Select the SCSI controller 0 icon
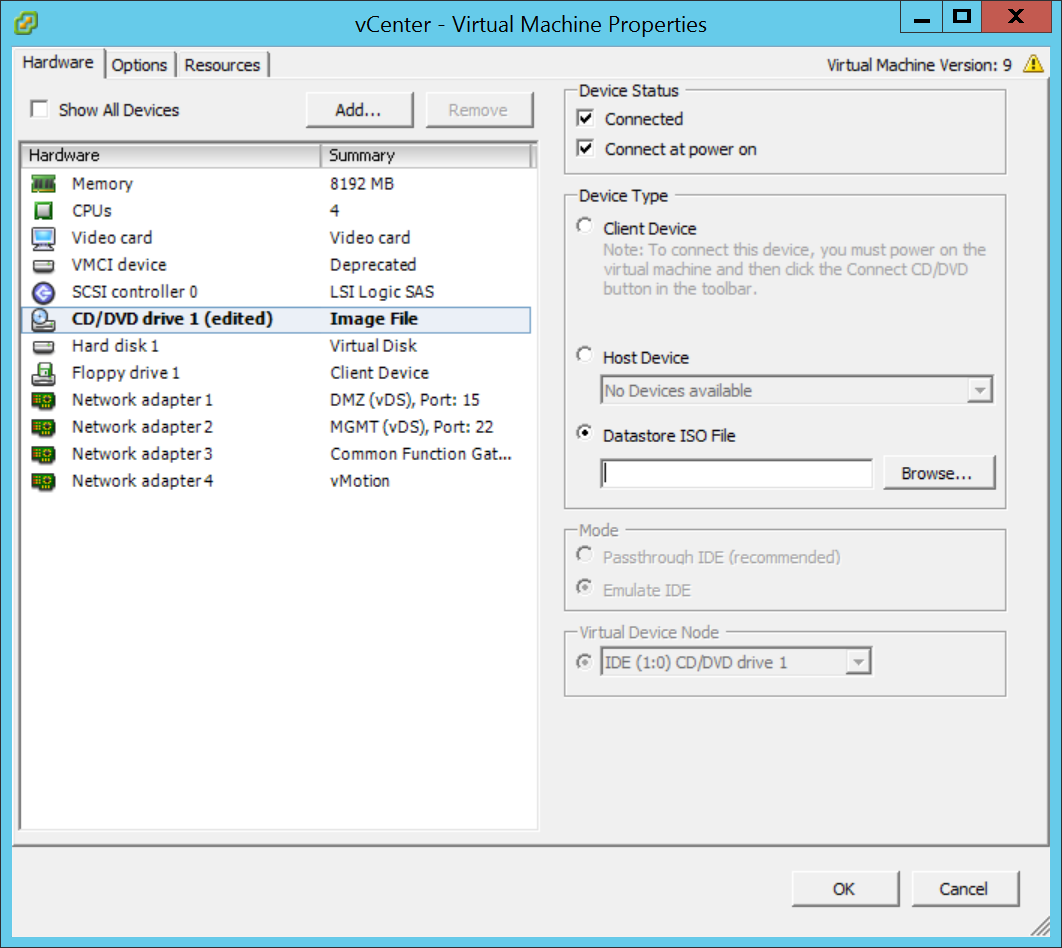1062x948 pixels. click(x=43, y=292)
